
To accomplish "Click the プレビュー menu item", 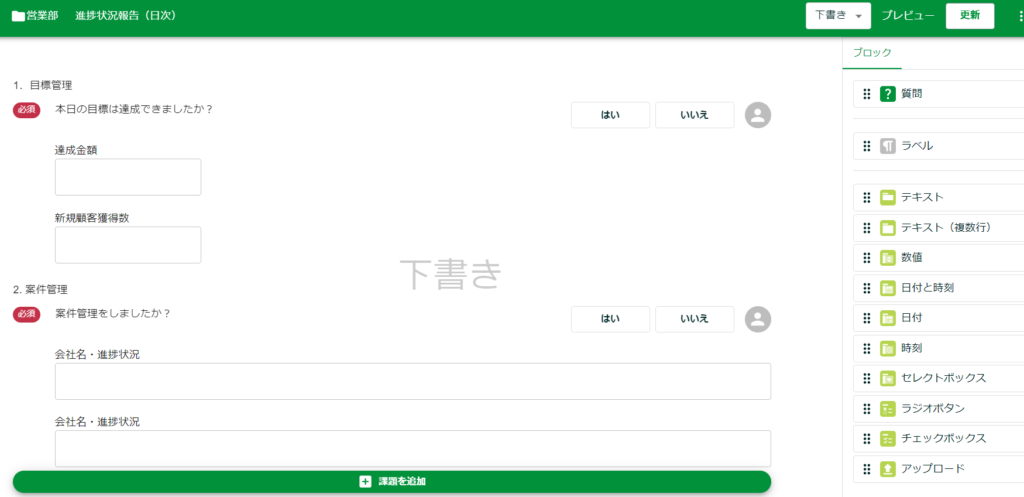I will tap(908, 16).
